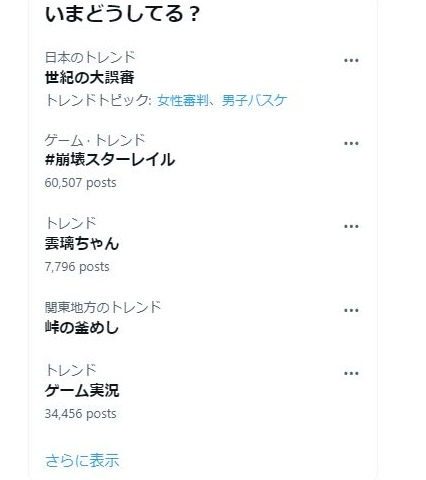The width and height of the screenshot is (426, 480).
Task: Open more options for ゲーム実況 trend
Action: click(x=351, y=374)
